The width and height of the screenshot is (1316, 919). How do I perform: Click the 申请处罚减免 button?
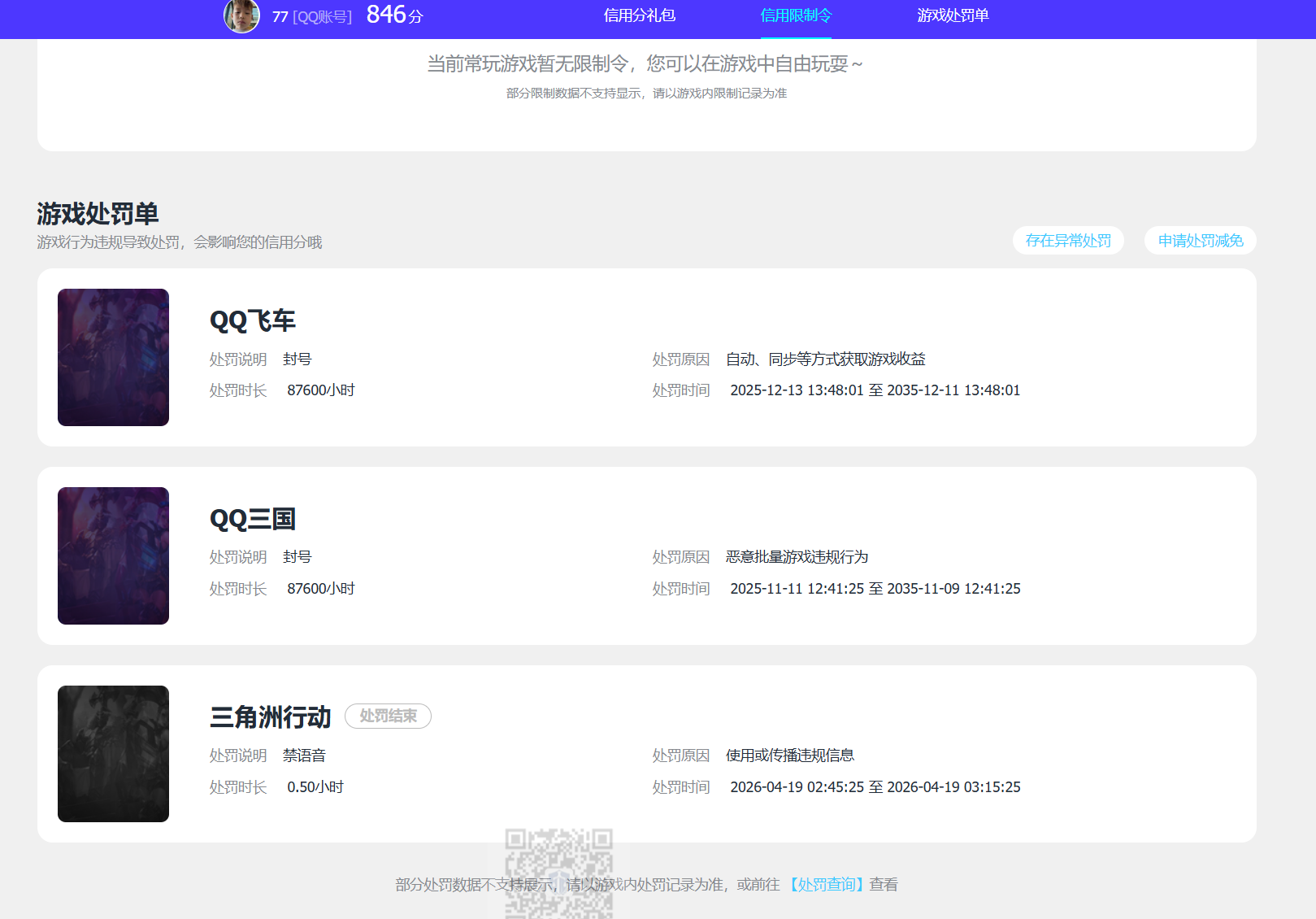[1201, 241]
